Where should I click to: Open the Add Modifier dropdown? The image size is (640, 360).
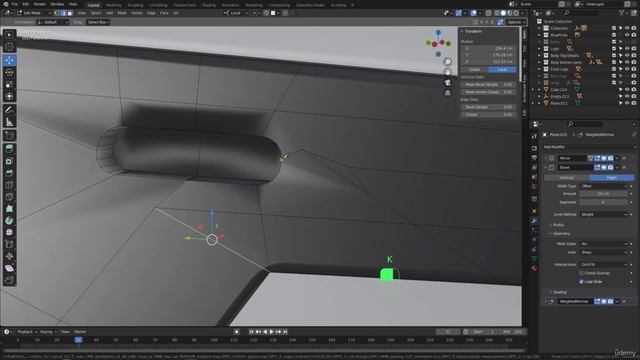[x=589, y=147]
